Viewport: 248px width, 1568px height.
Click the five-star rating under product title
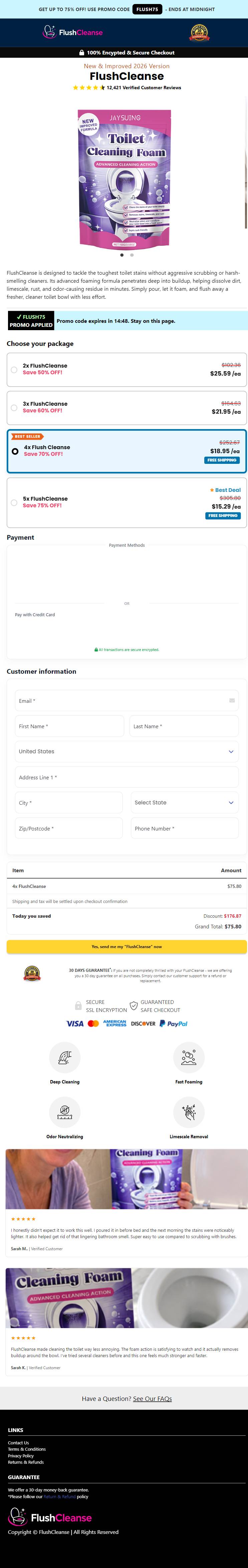click(89, 88)
